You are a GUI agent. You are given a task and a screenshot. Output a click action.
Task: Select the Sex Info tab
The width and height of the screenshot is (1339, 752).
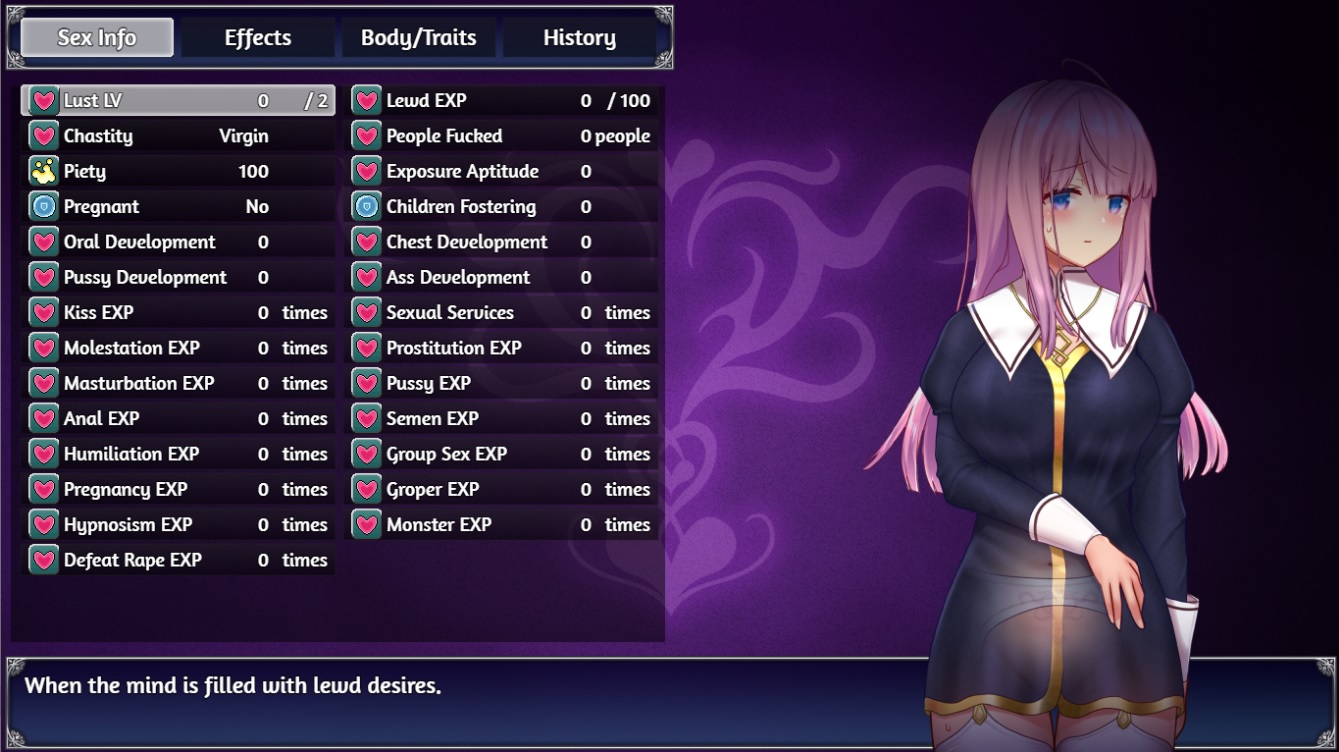pyautogui.click(x=97, y=38)
